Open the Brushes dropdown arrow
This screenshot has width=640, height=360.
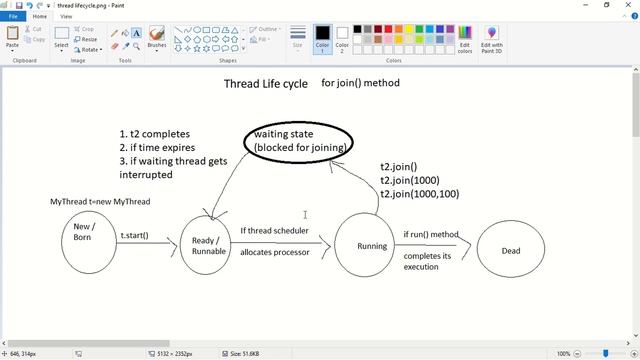click(x=157, y=51)
